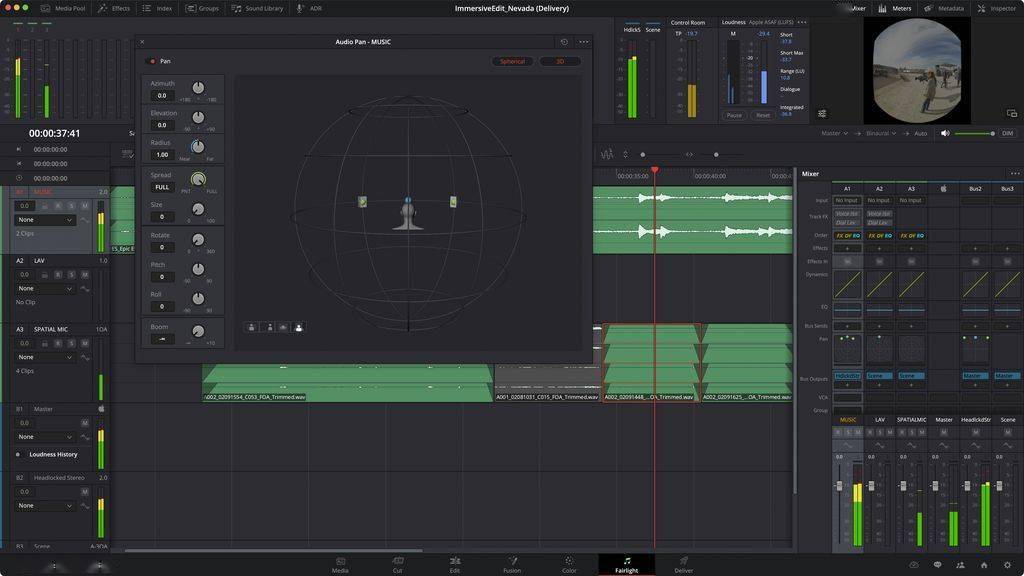Viewport: 1024px width, 576px height.
Task: Select the second panner view icon
Action: [269, 327]
